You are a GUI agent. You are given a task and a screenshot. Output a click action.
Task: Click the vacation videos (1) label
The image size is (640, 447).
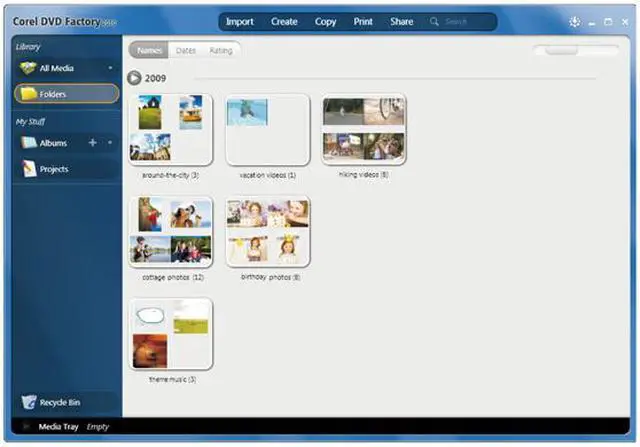tap(267, 175)
